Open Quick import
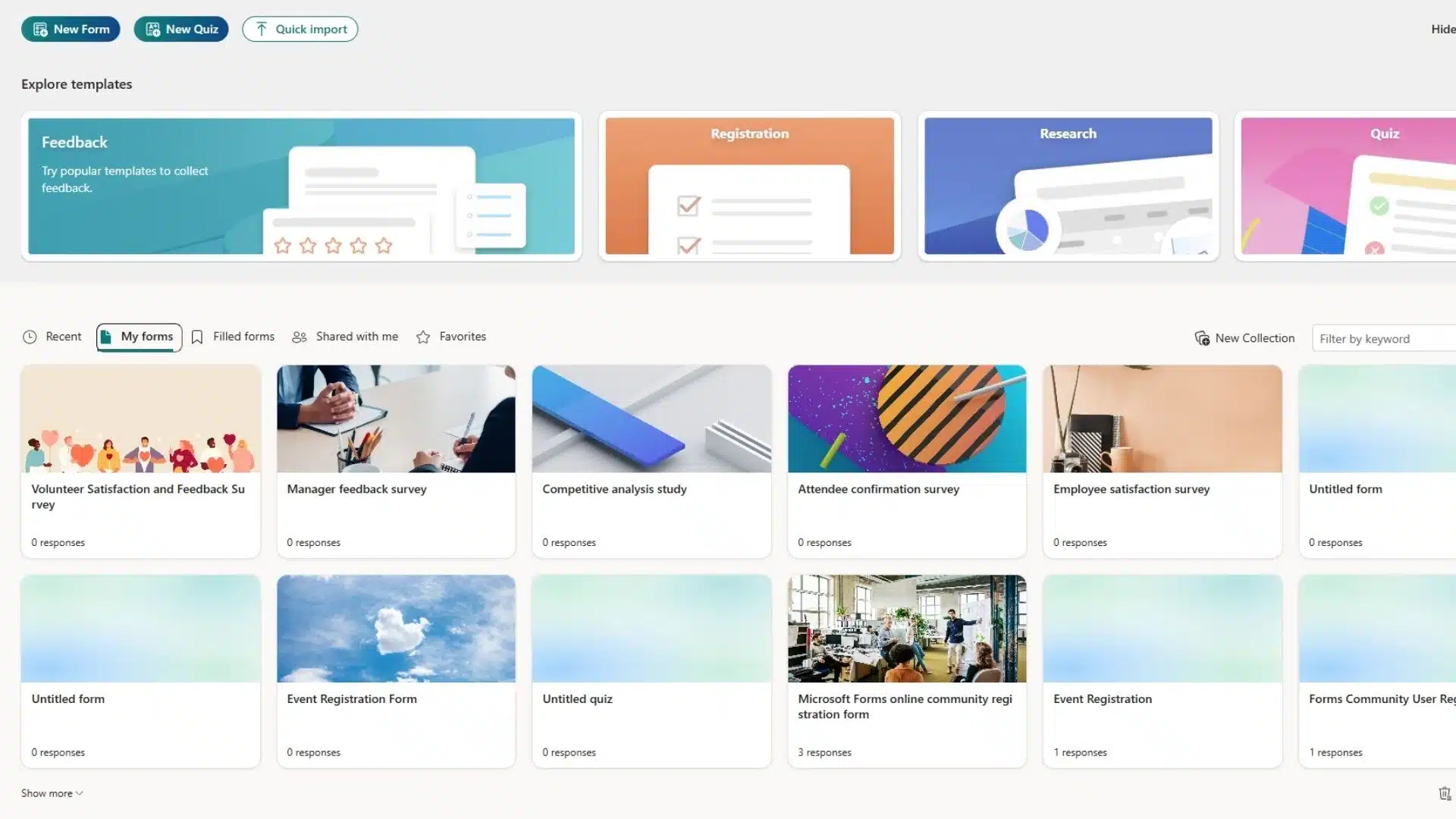1456x819 pixels. [300, 29]
